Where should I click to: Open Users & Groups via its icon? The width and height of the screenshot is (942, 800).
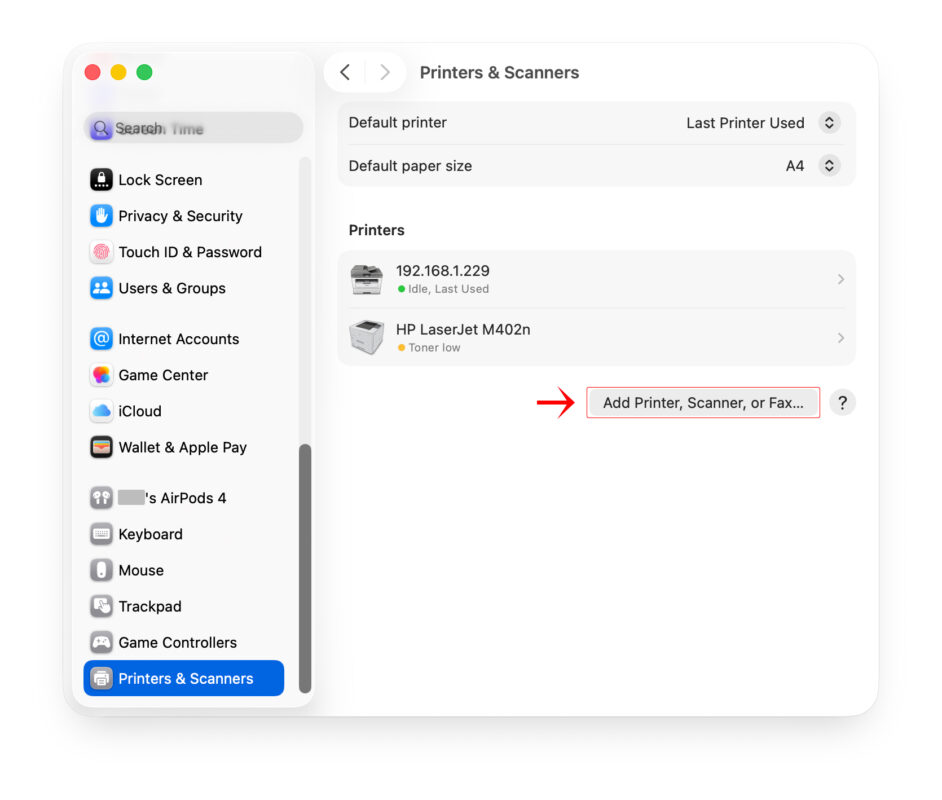[x=101, y=288]
